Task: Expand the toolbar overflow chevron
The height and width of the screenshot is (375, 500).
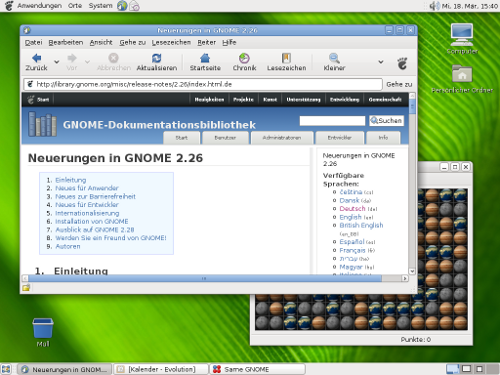Action: pos(381,62)
